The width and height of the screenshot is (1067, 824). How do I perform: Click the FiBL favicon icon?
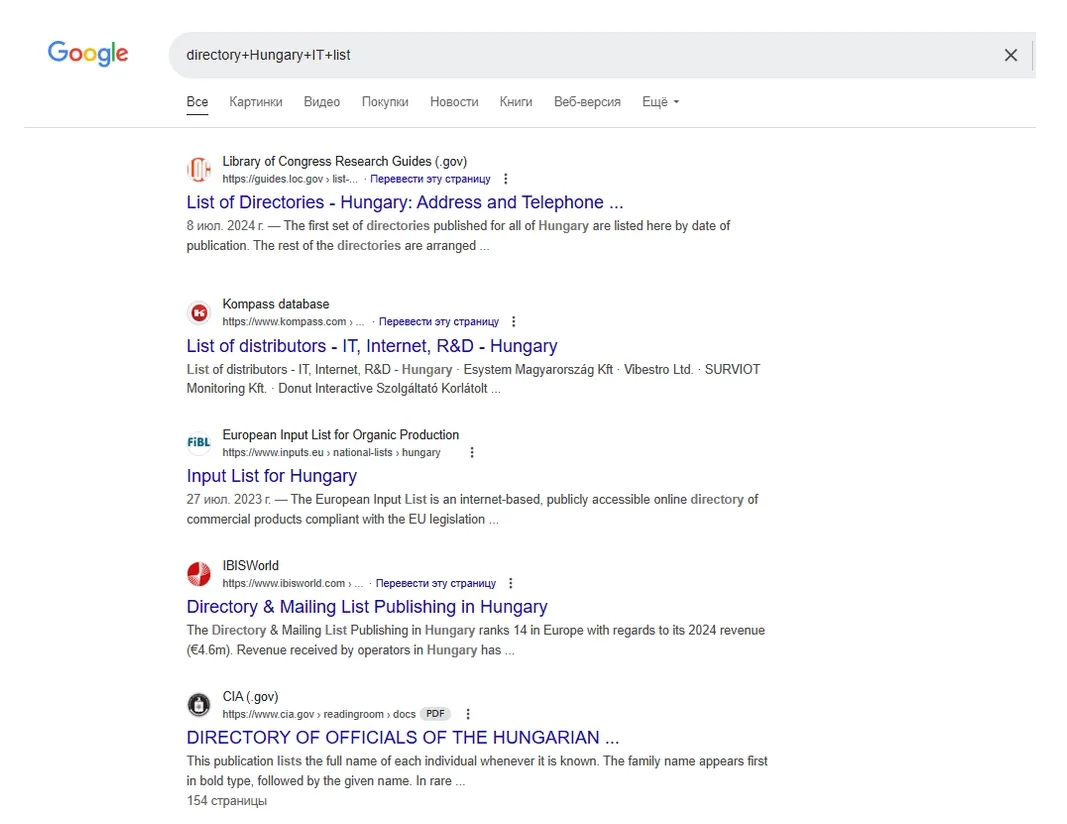[199, 443]
